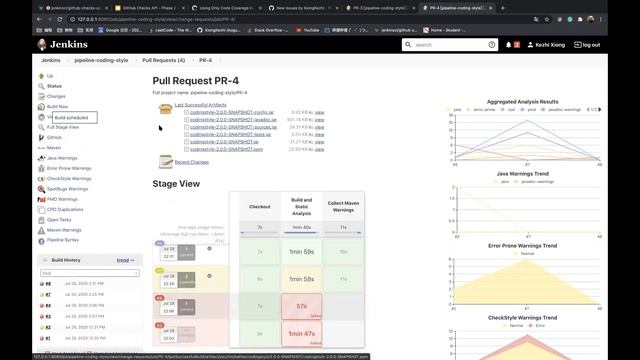The width and height of the screenshot is (640, 360).
Task: Open browser extensions puzzle icon
Action: [x=580, y=19]
